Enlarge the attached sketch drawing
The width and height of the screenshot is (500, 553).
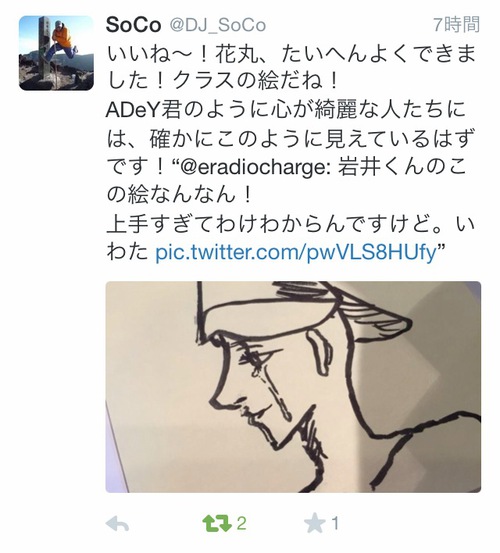click(x=293, y=387)
